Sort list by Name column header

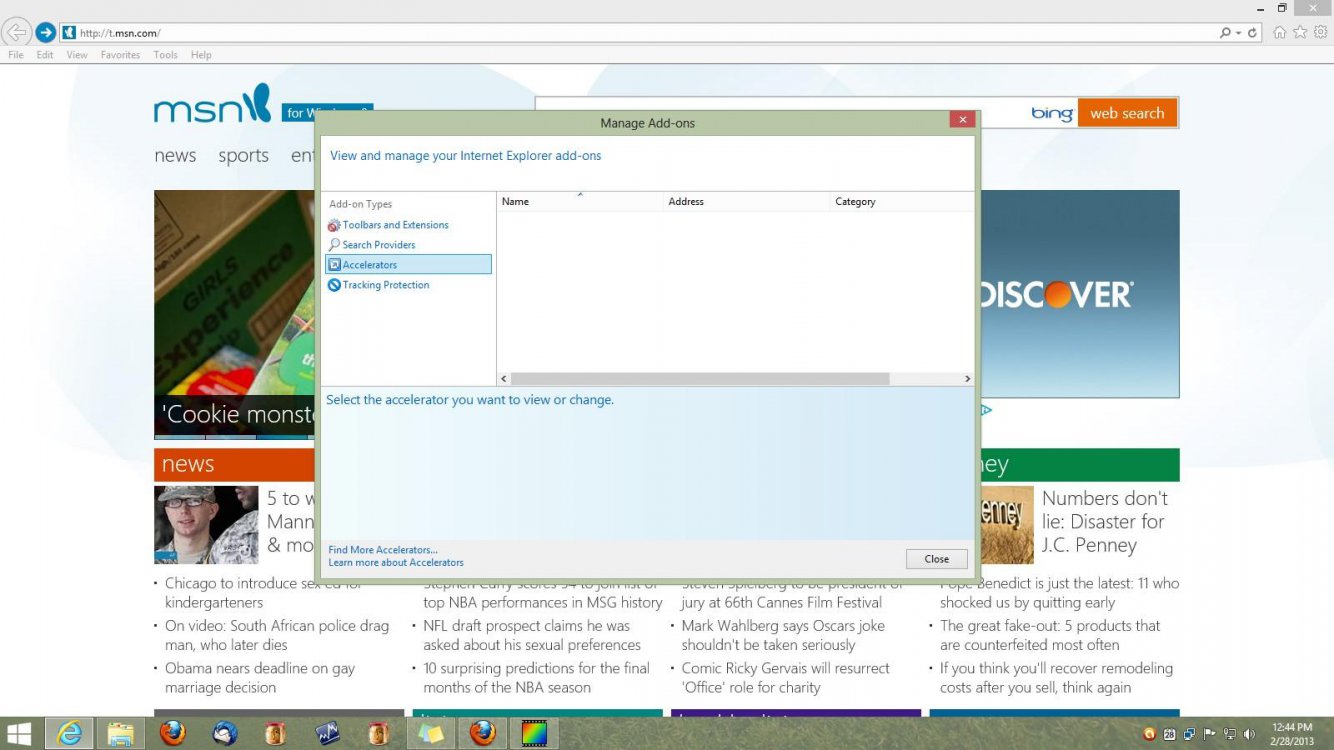pyautogui.click(x=580, y=202)
